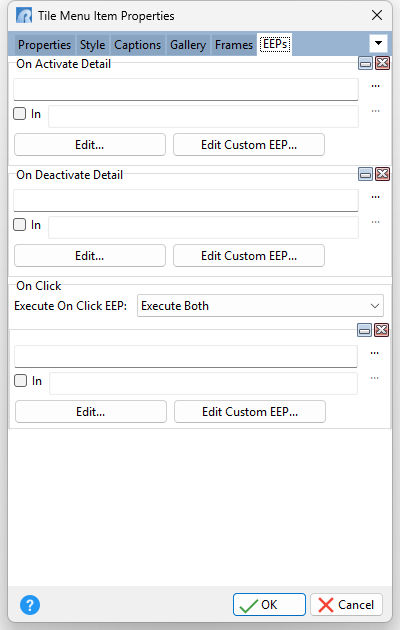The height and width of the screenshot is (630, 400).
Task: Open ellipsis browse for On Deactivate Detail field
Action: [x=375, y=197]
